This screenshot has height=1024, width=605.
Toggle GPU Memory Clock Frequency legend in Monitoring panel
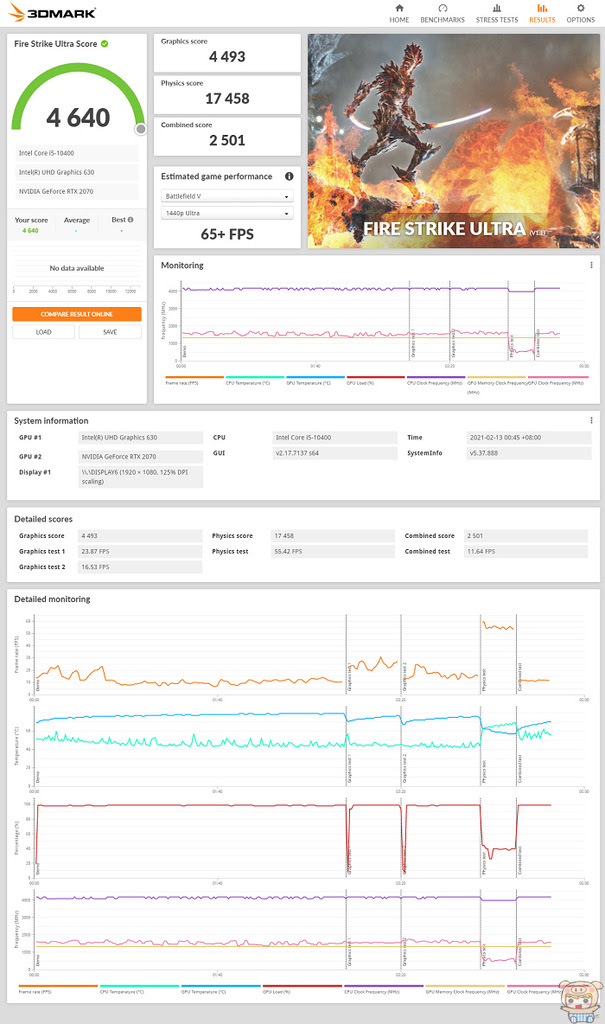496,384
